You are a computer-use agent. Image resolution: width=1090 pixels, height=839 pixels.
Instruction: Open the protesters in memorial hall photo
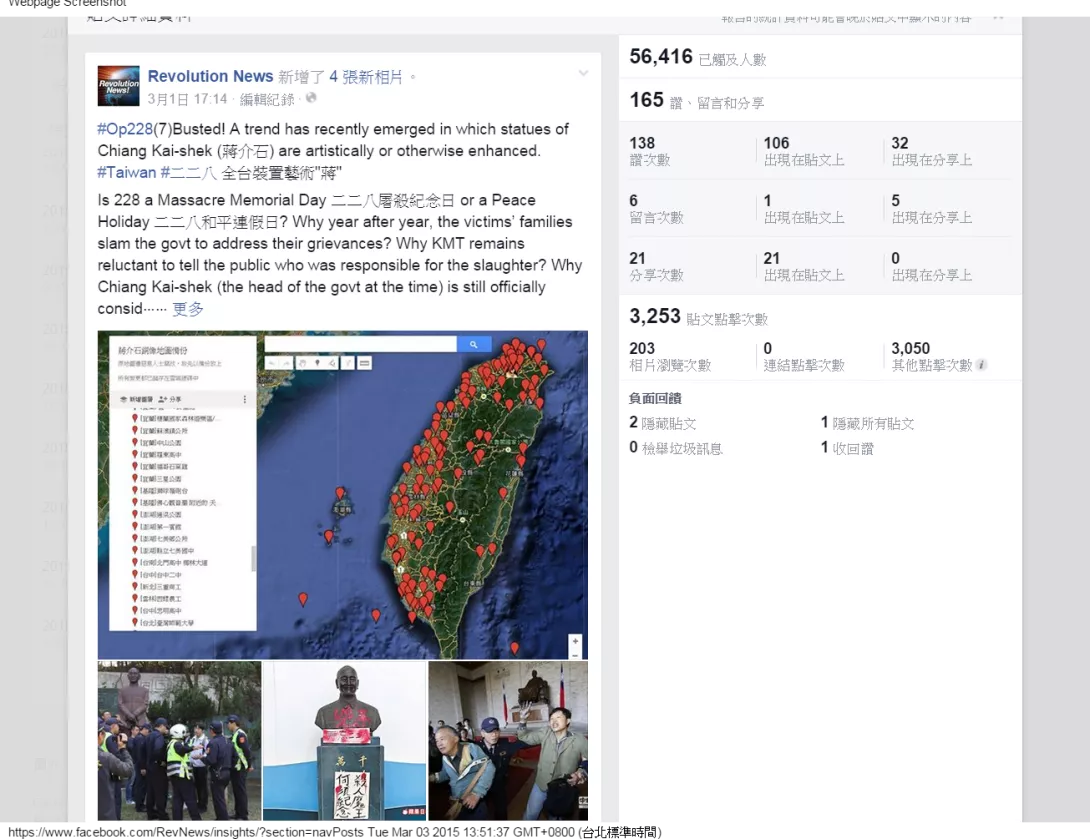tap(508, 741)
